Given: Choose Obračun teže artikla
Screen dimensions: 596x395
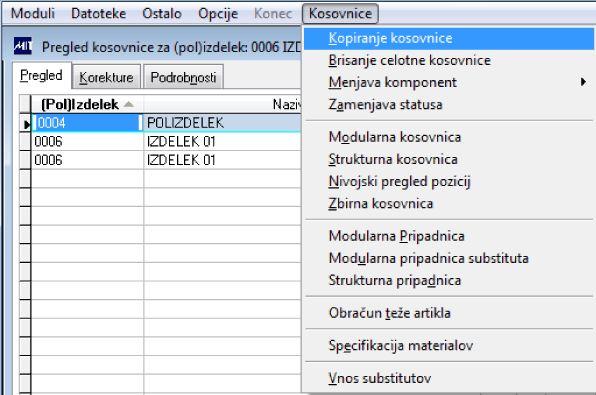Looking at the screenshot, I should pyautogui.click(x=449, y=313).
